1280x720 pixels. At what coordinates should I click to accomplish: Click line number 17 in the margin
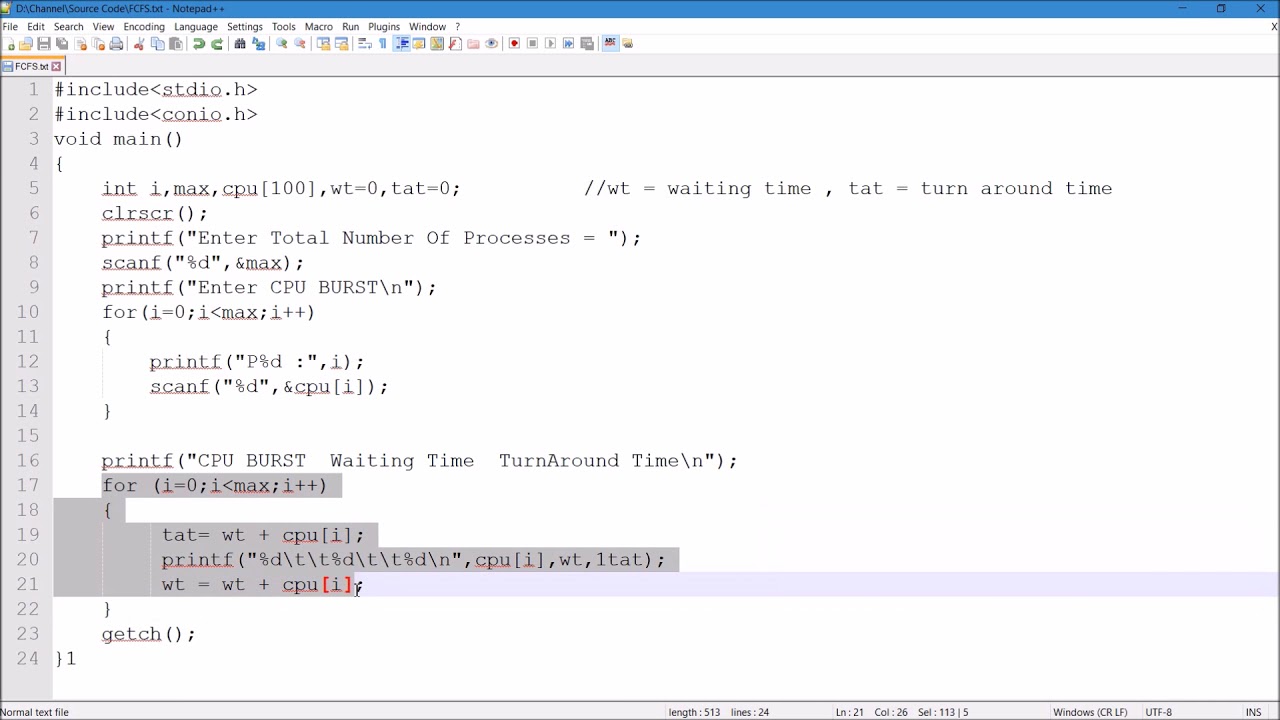(x=27, y=485)
